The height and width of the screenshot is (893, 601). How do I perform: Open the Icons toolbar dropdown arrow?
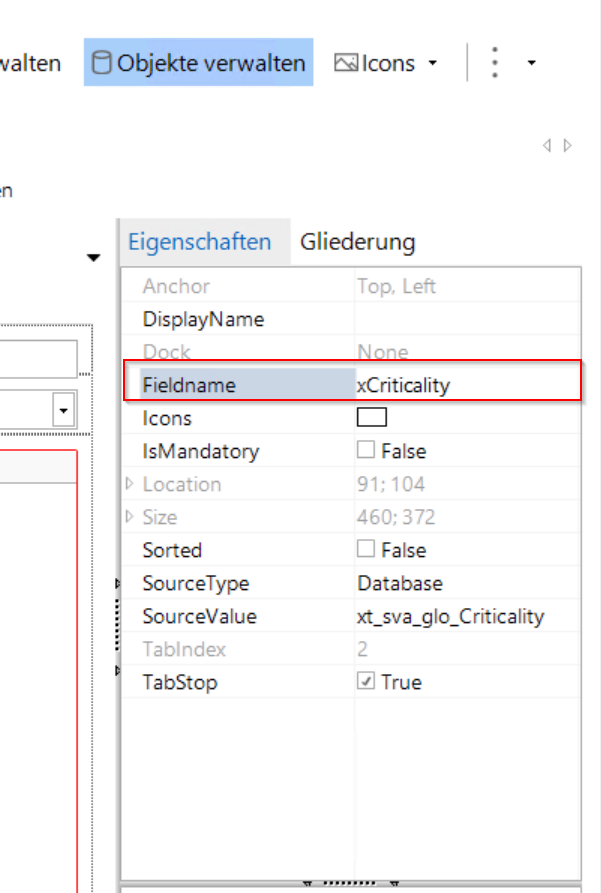[x=432, y=63]
